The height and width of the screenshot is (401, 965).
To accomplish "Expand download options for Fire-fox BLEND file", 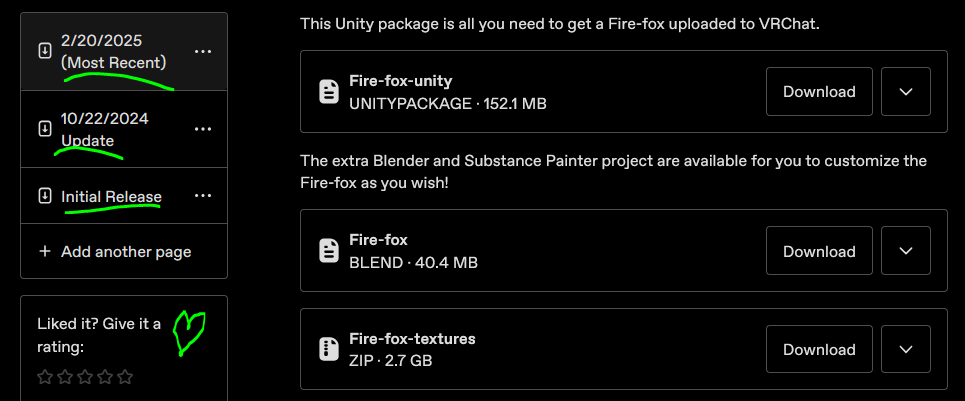I will [906, 251].
